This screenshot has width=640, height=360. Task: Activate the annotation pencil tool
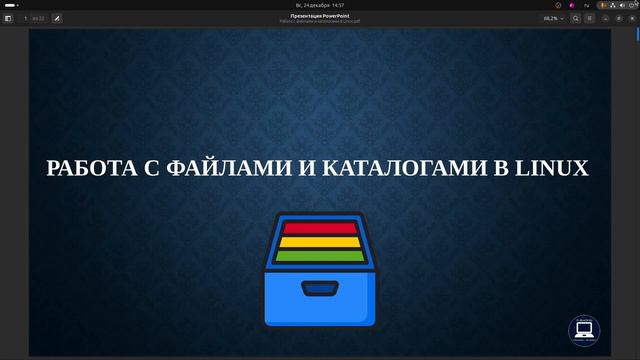(57, 18)
